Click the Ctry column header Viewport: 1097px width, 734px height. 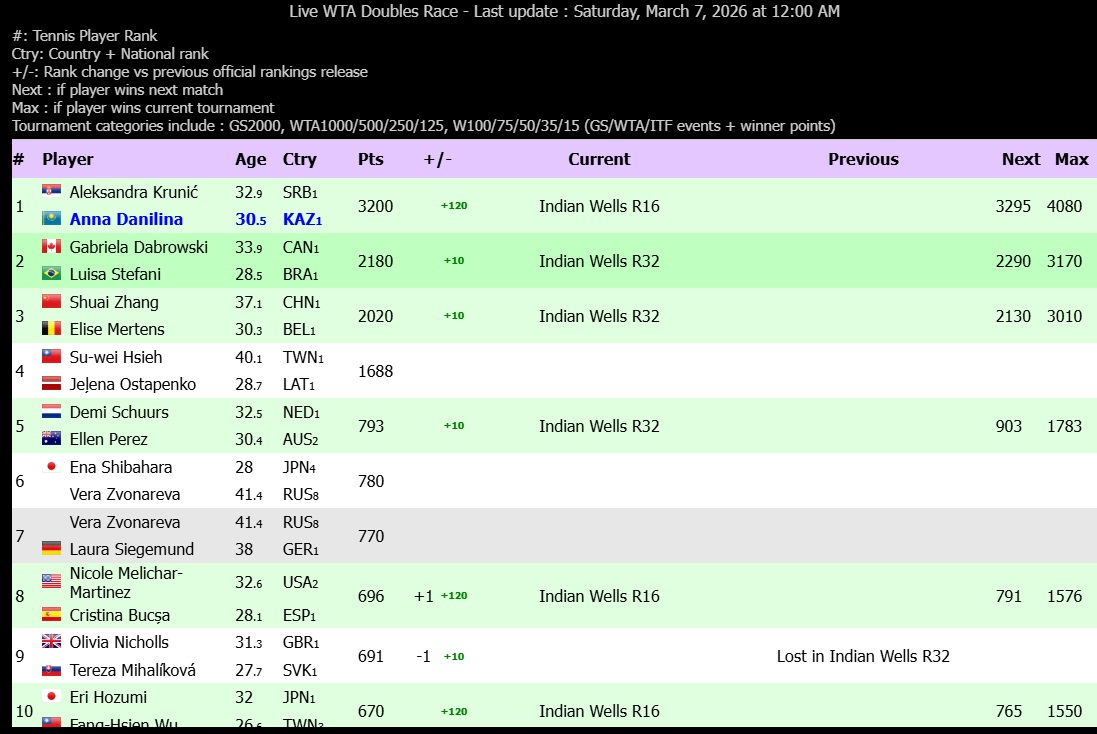pos(300,159)
